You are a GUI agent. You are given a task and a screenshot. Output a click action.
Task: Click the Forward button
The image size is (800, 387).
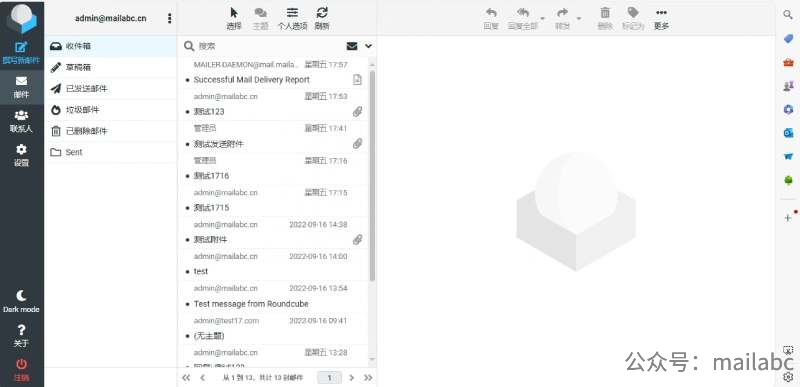563,18
